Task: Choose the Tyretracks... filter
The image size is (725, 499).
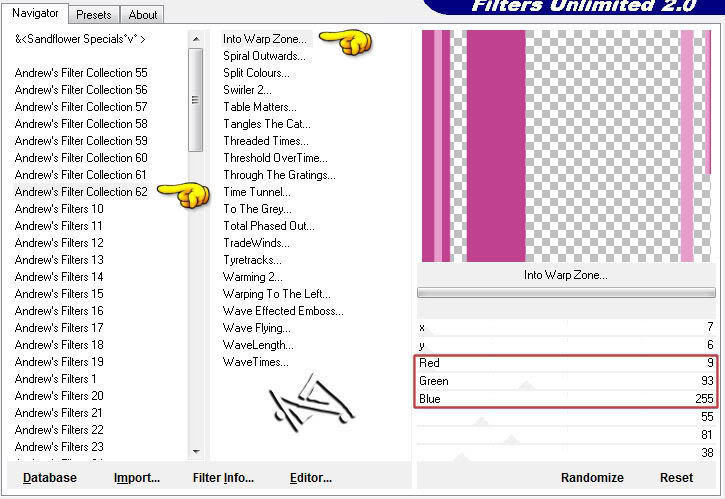Action: coord(252,260)
